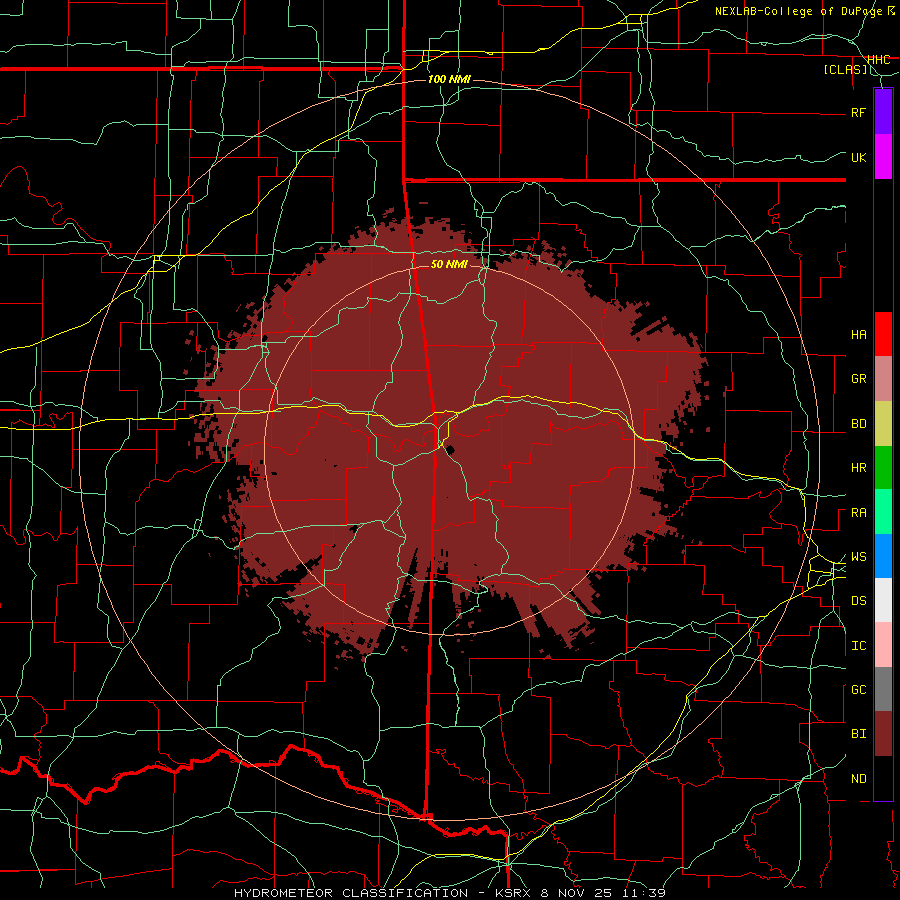The height and width of the screenshot is (900, 900).
Task: Select the yellow BD big drops swatch
Action: click(883, 424)
